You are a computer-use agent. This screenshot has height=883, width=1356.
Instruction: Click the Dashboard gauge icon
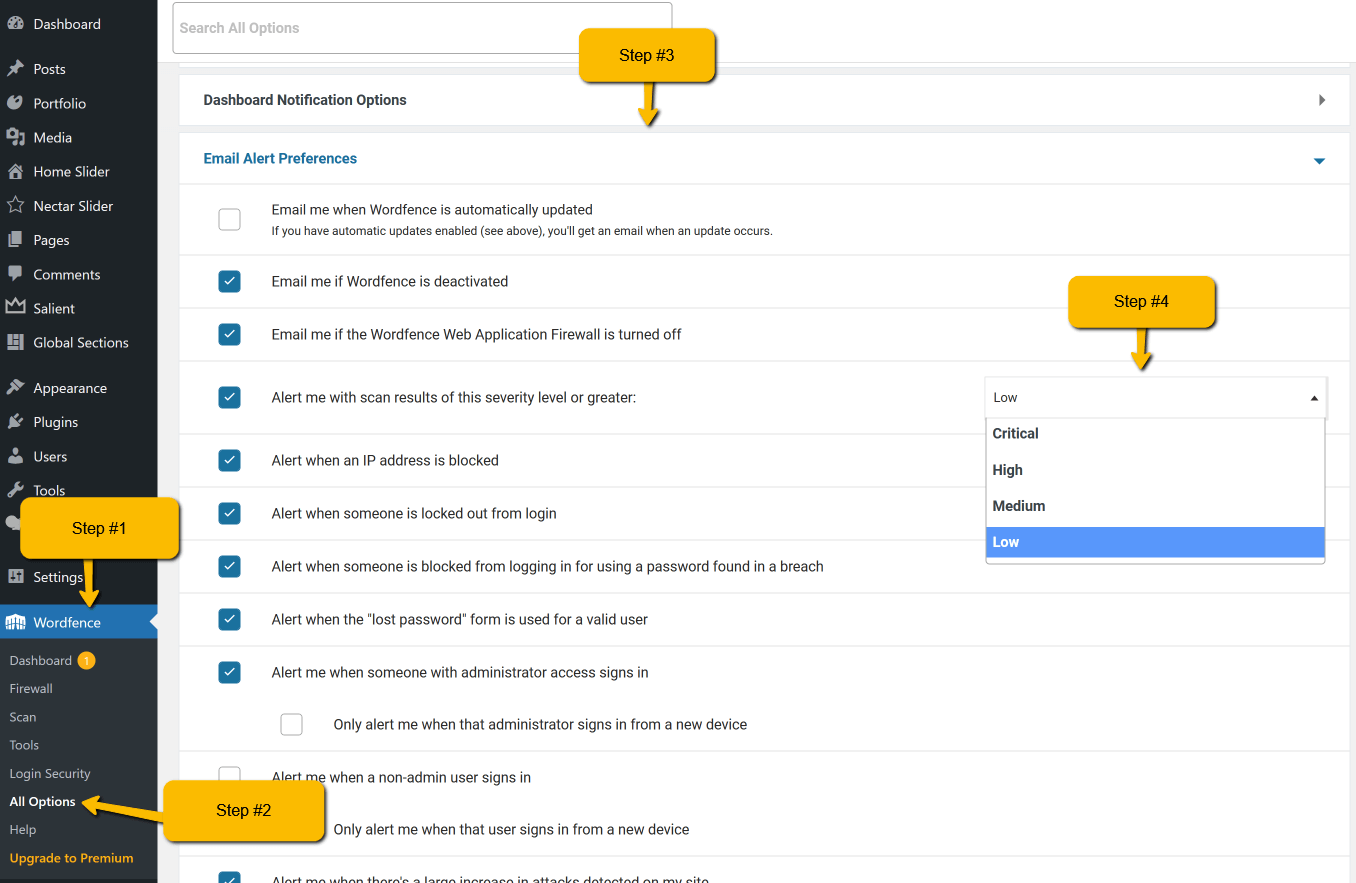(x=15, y=24)
